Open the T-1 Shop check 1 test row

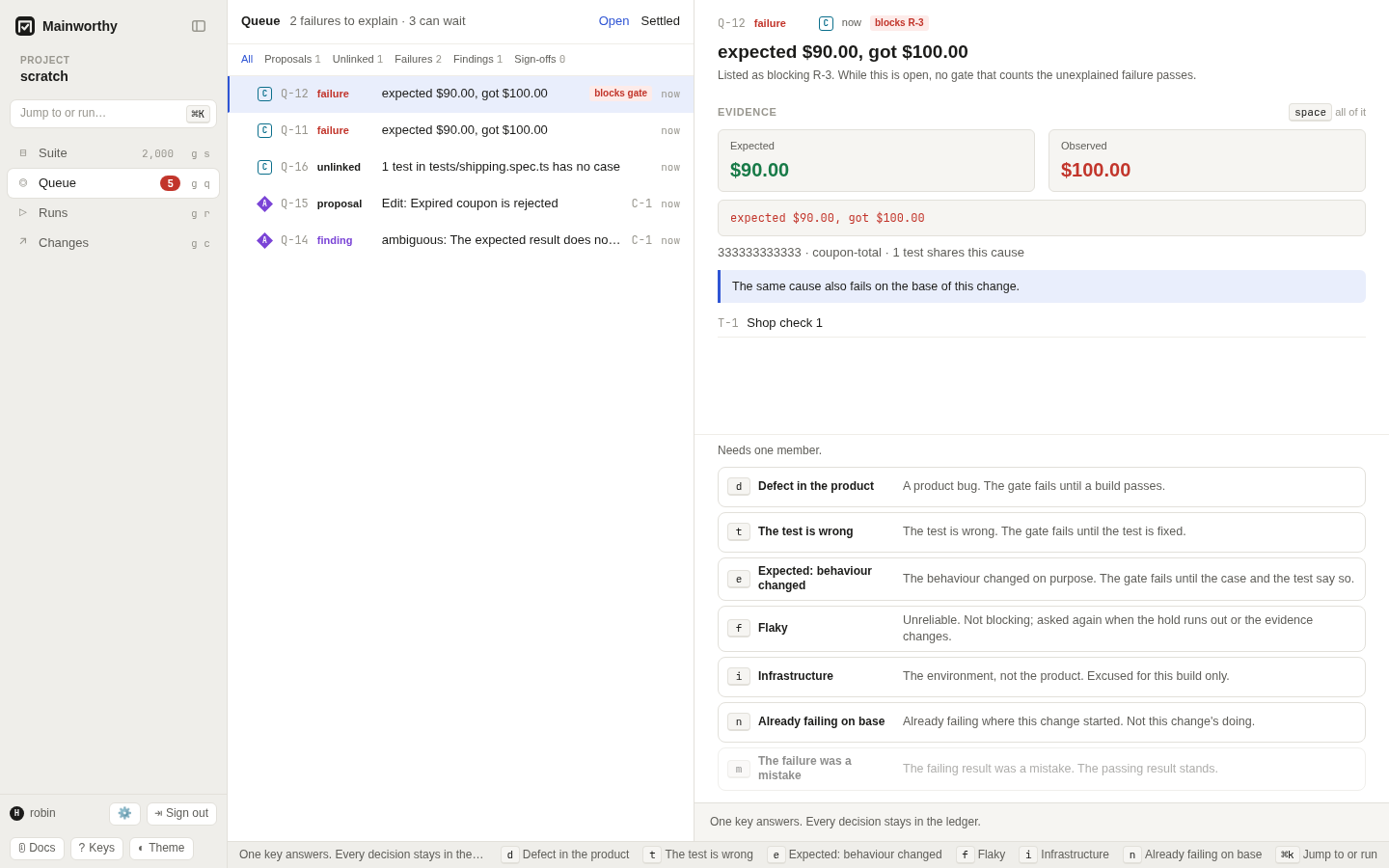(x=1042, y=323)
